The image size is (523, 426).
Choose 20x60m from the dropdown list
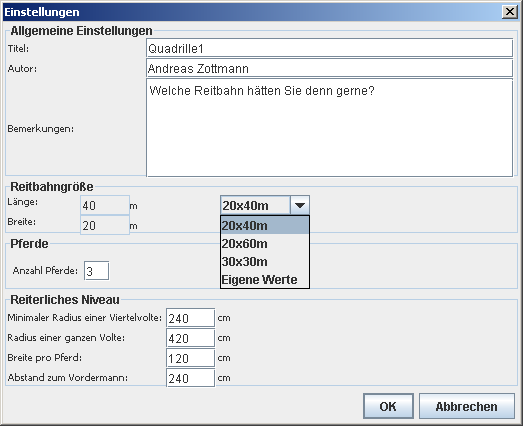point(265,244)
